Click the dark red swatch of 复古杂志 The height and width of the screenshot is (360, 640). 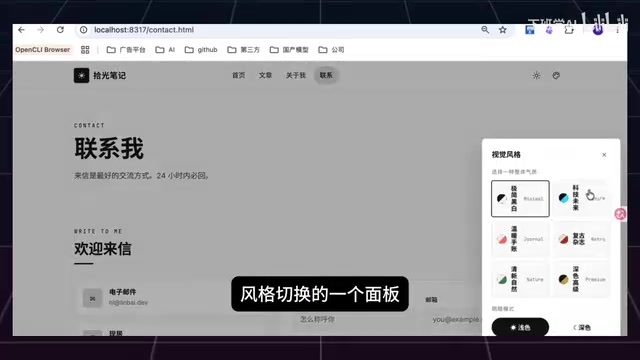click(x=564, y=239)
